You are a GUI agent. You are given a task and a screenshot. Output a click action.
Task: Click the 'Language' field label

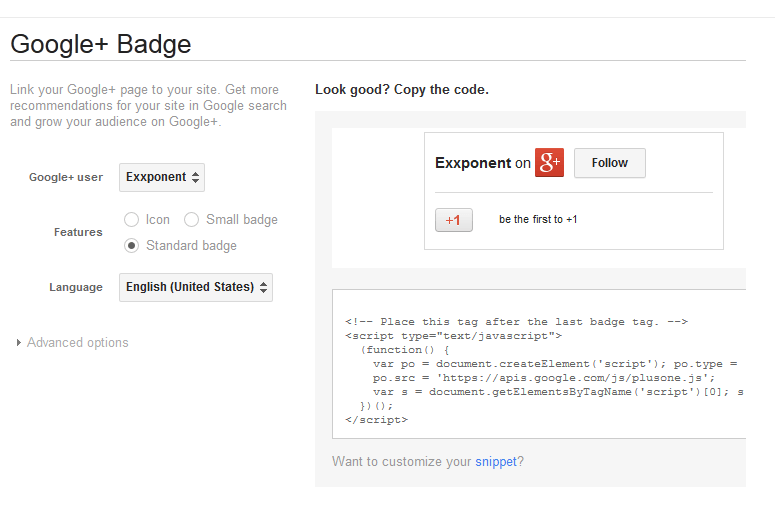[x=76, y=287]
